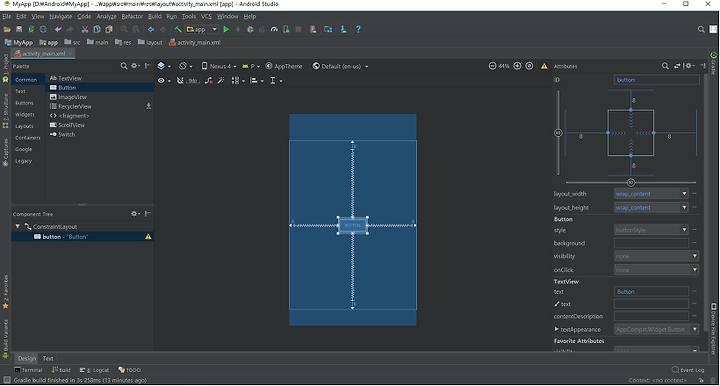The height and width of the screenshot is (386, 720).
Task: Toggle autoconnect magnet icon
Action: [180, 81]
